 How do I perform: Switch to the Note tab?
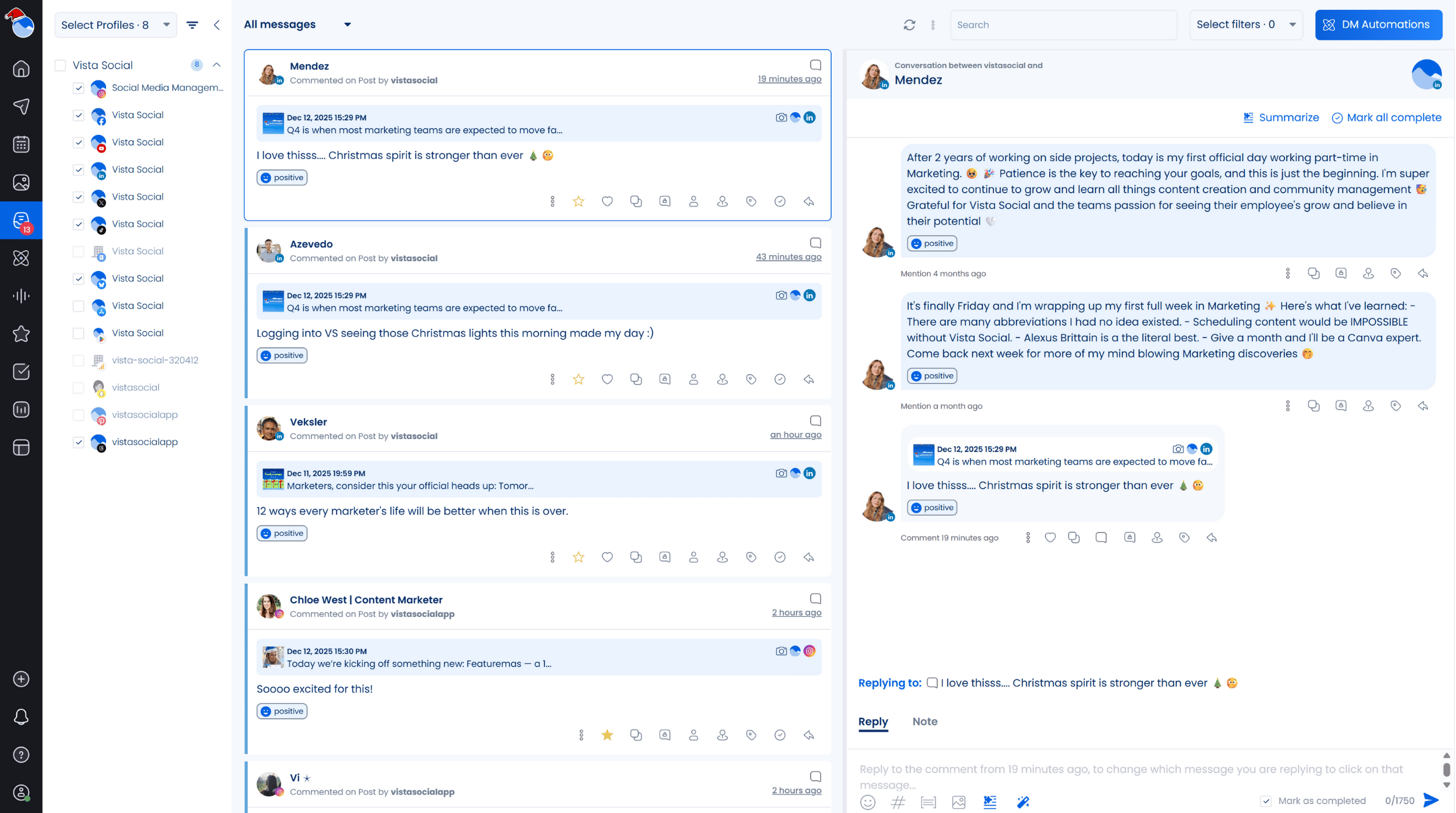tap(924, 722)
